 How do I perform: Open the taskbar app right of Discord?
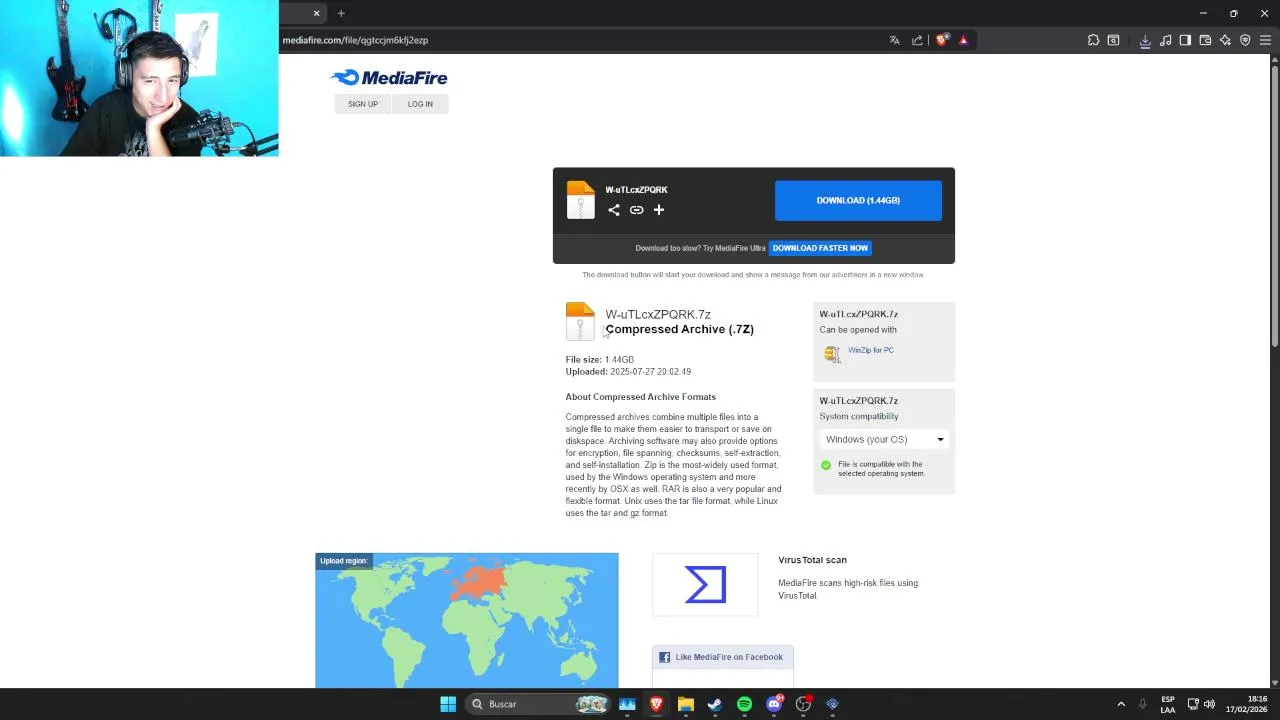(803, 704)
